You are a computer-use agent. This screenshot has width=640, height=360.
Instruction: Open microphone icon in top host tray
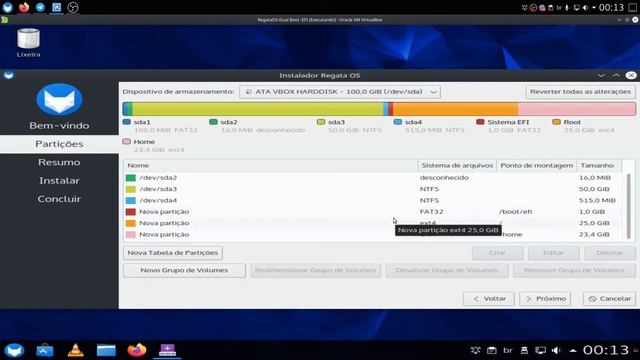click(567, 8)
